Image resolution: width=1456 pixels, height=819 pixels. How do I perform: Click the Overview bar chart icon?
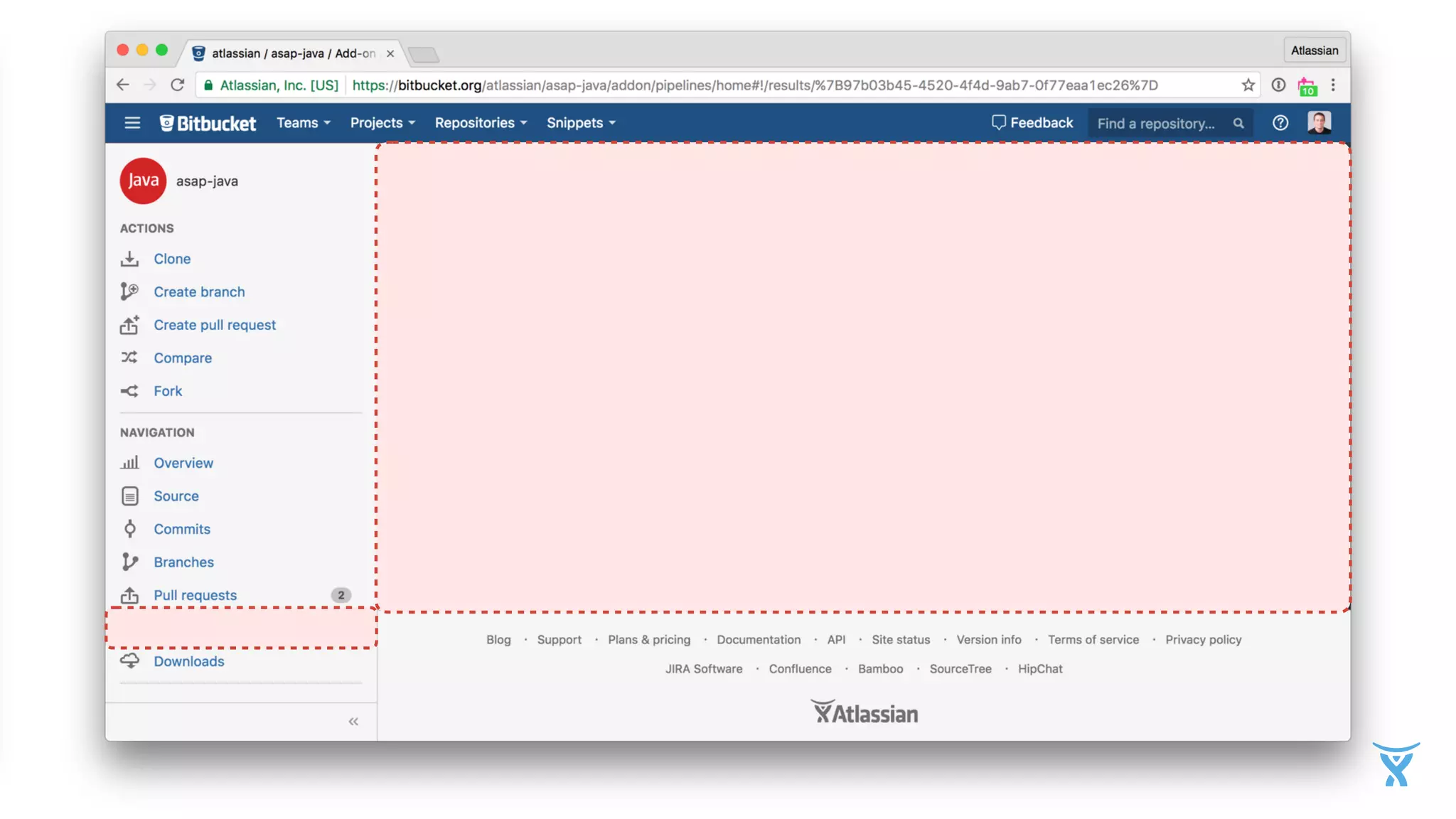click(x=129, y=463)
